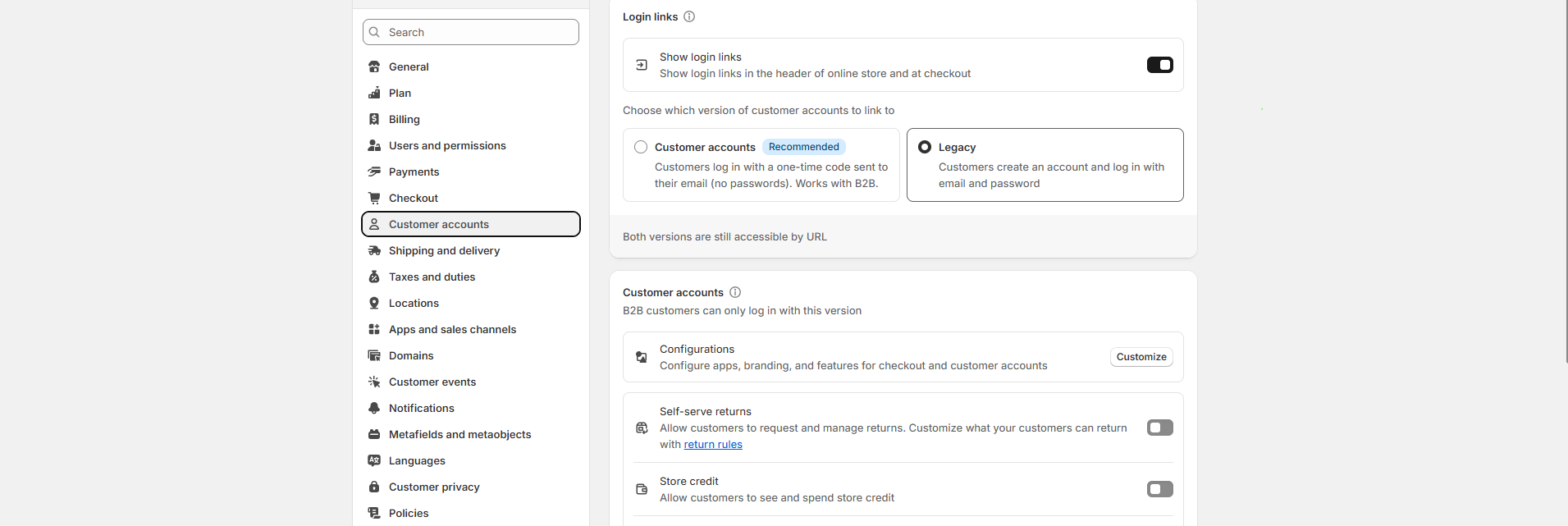This screenshot has height=526, width=1568.
Task: Click the info icon beside Customer accounts heading
Action: coord(735,292)
